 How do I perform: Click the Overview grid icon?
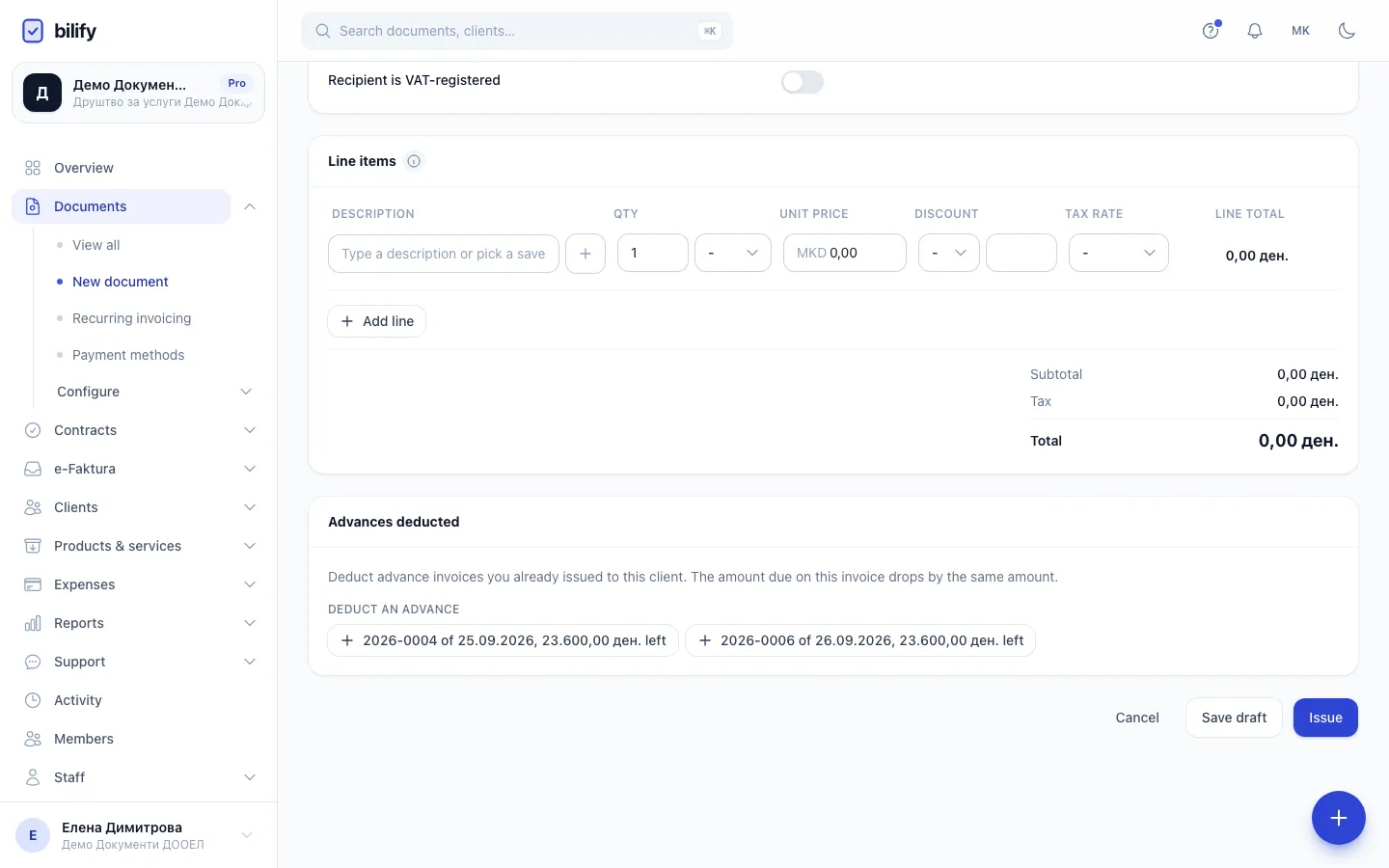click(x=33, y=168)
